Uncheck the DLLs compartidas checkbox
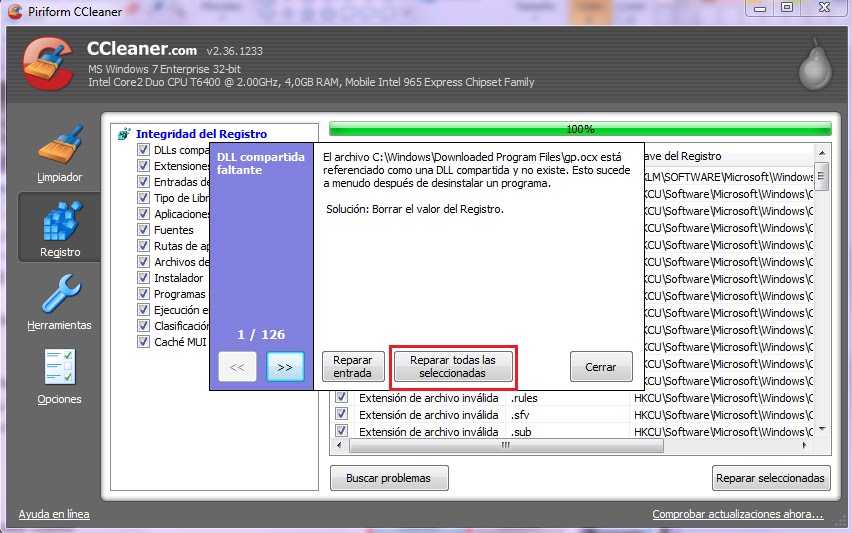Viewport: 852px width, 533px height. point(143,149)
